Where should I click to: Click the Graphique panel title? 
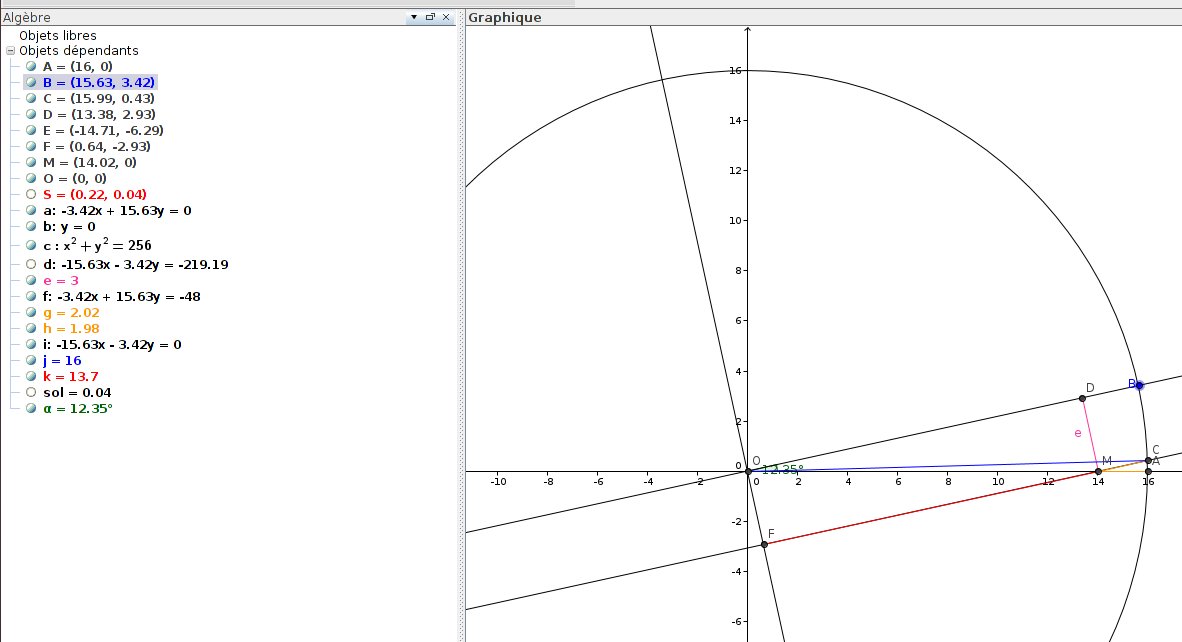(504, 17)
